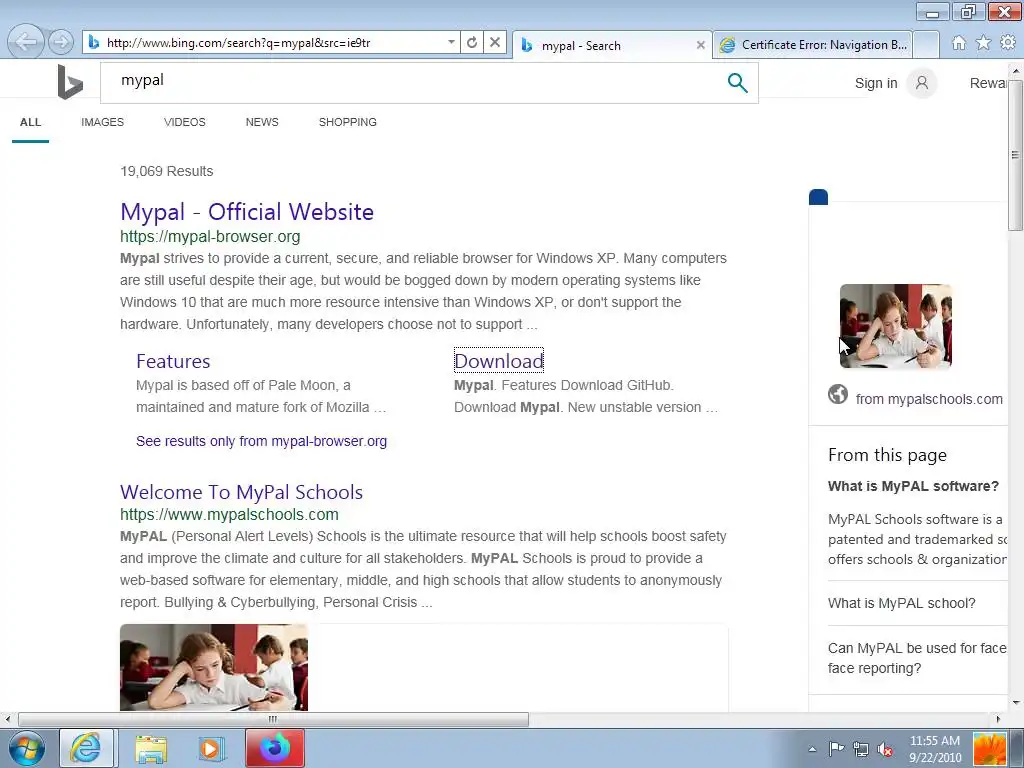Close the mypal - Search tab

click(701, 45)
